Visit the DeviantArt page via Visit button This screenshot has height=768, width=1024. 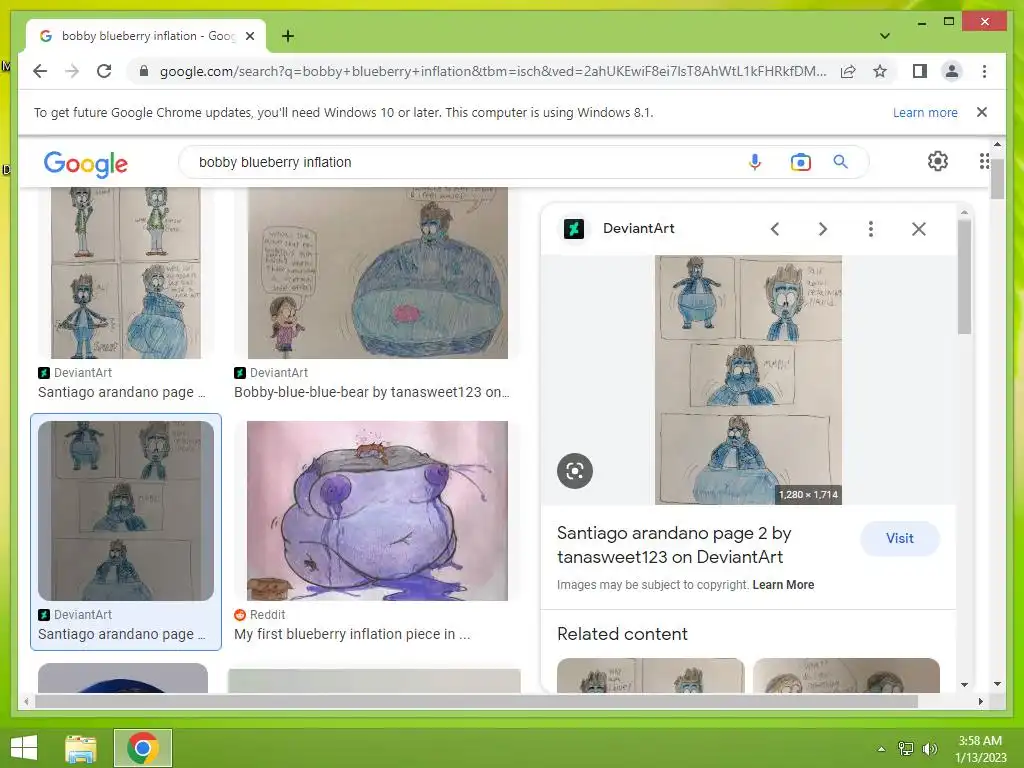899,539
